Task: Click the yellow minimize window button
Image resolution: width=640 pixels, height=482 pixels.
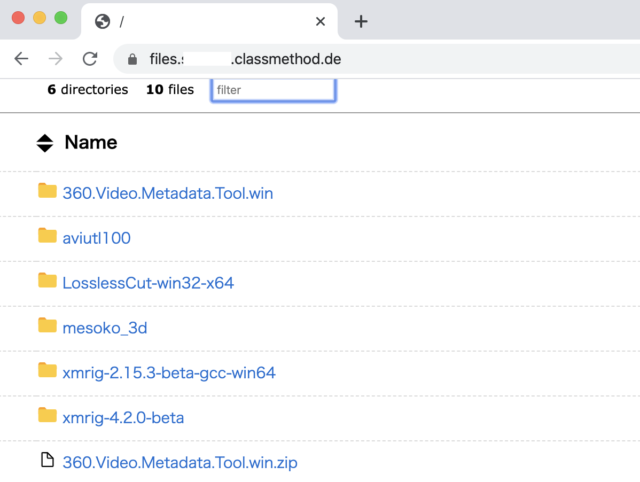Action: [x=40, y=18]
